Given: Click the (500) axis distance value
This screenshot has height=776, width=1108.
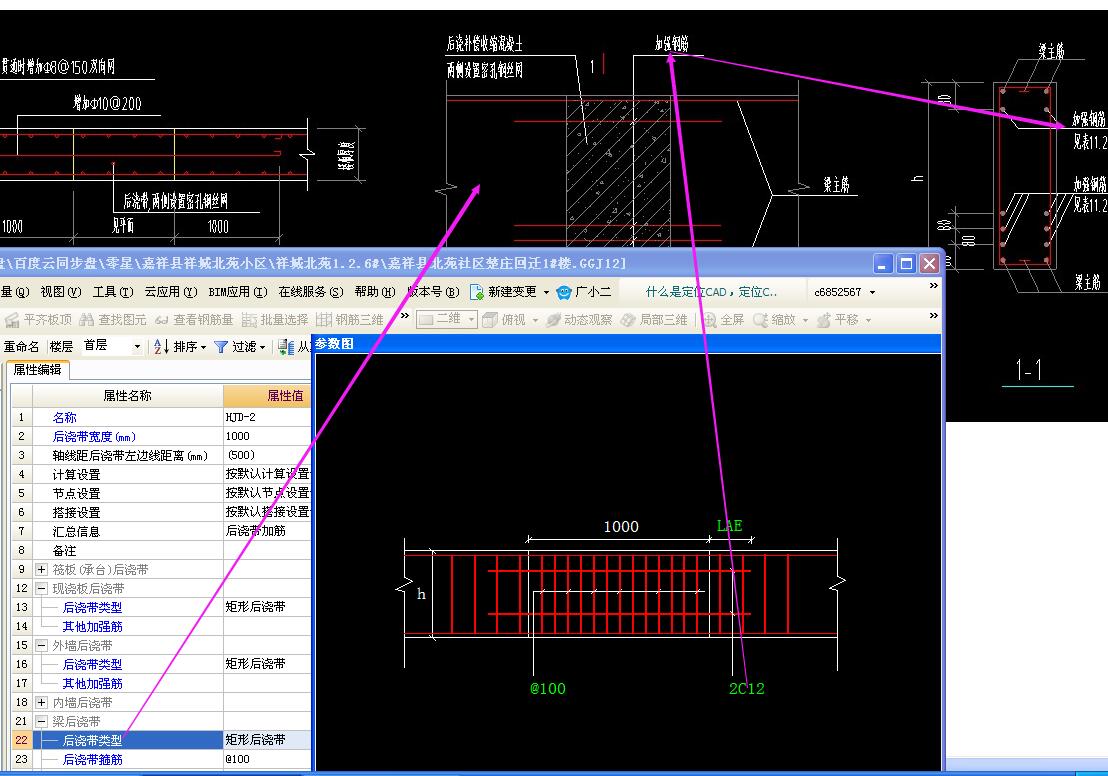Looking at the screenshot, I should pos(267,455).
